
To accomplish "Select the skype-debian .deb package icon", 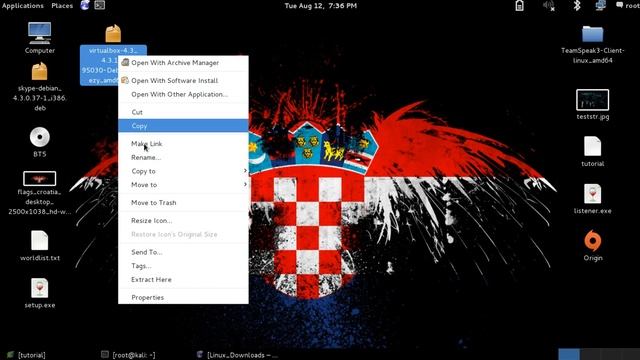I will [x=40, y=71].
